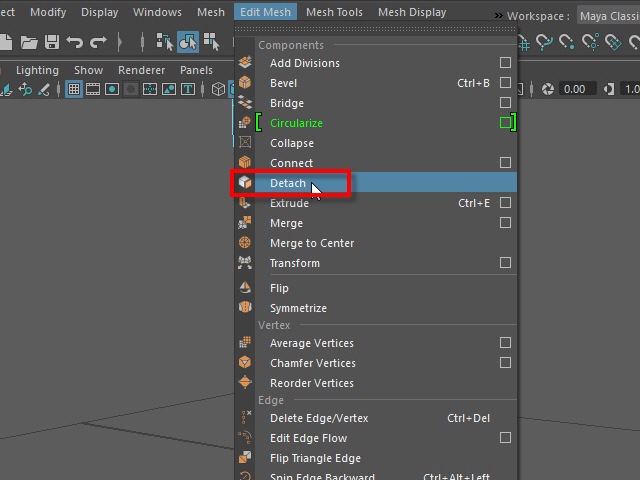Open Add Divisions option box

point(505,63)
